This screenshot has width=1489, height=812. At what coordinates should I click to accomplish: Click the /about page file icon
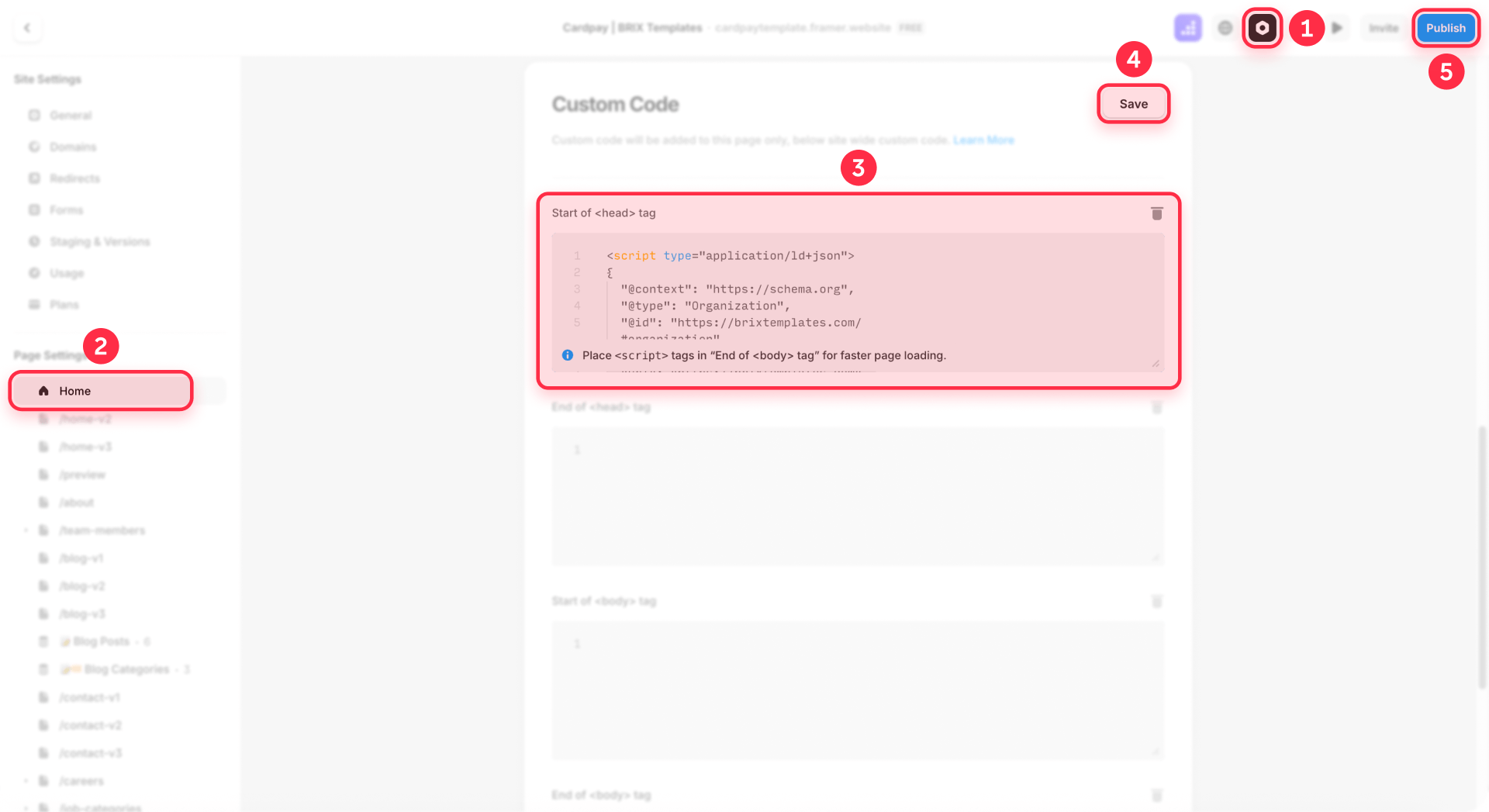(43, 503)
